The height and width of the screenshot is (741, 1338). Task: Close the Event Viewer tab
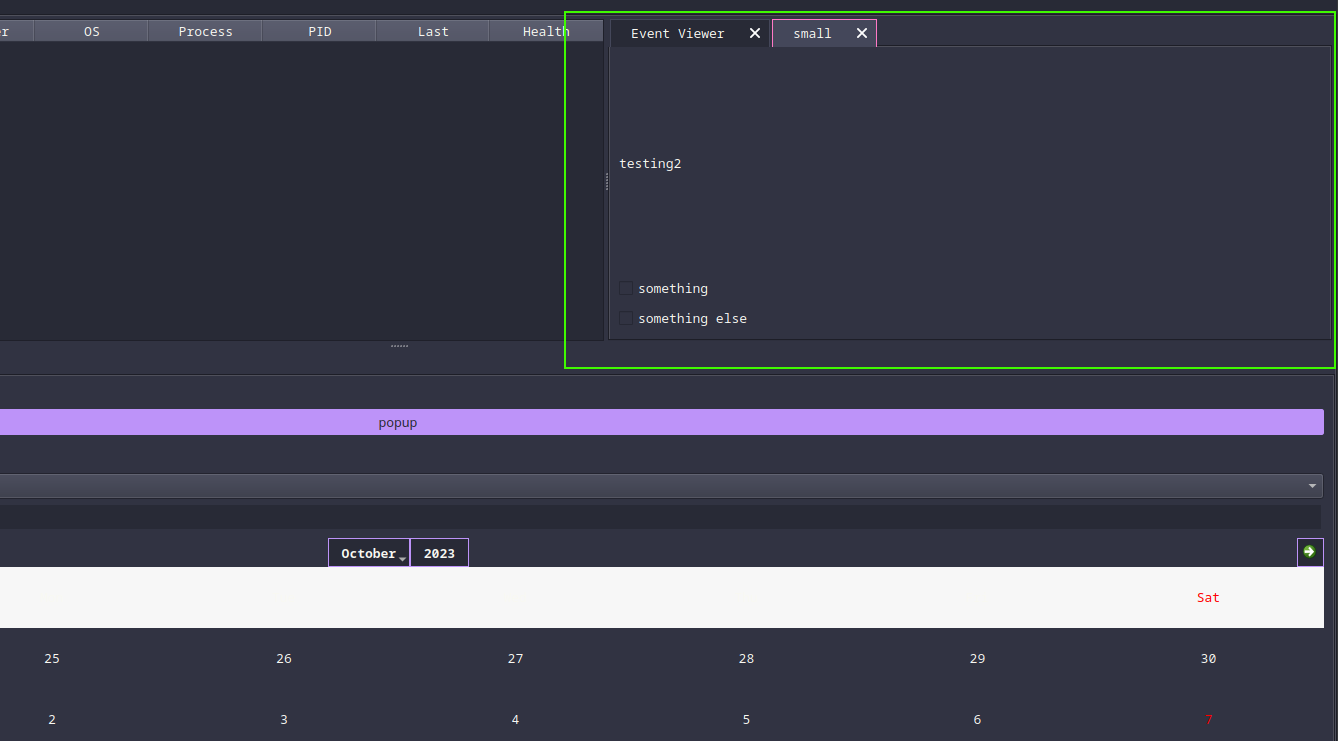(755, 33)
